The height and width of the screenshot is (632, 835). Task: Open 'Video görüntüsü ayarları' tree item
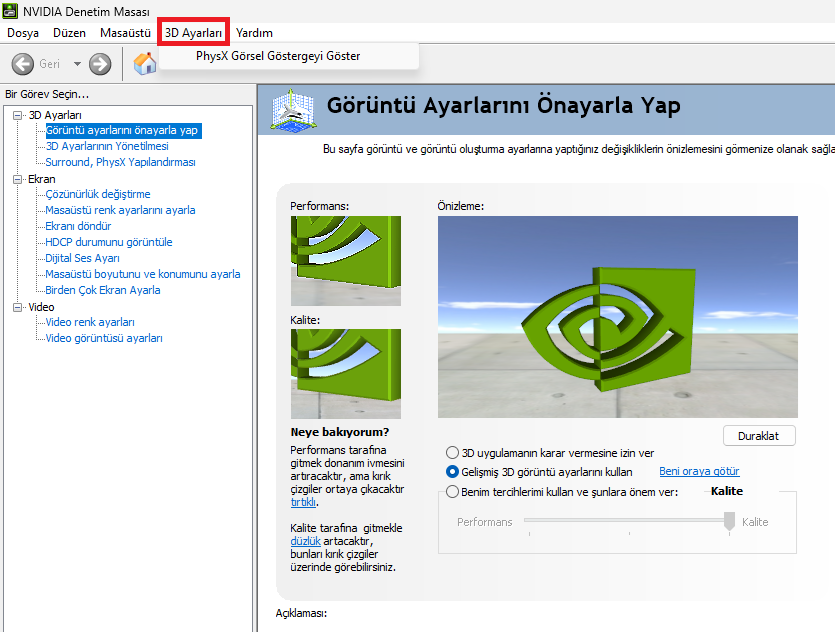pos(104,338)
